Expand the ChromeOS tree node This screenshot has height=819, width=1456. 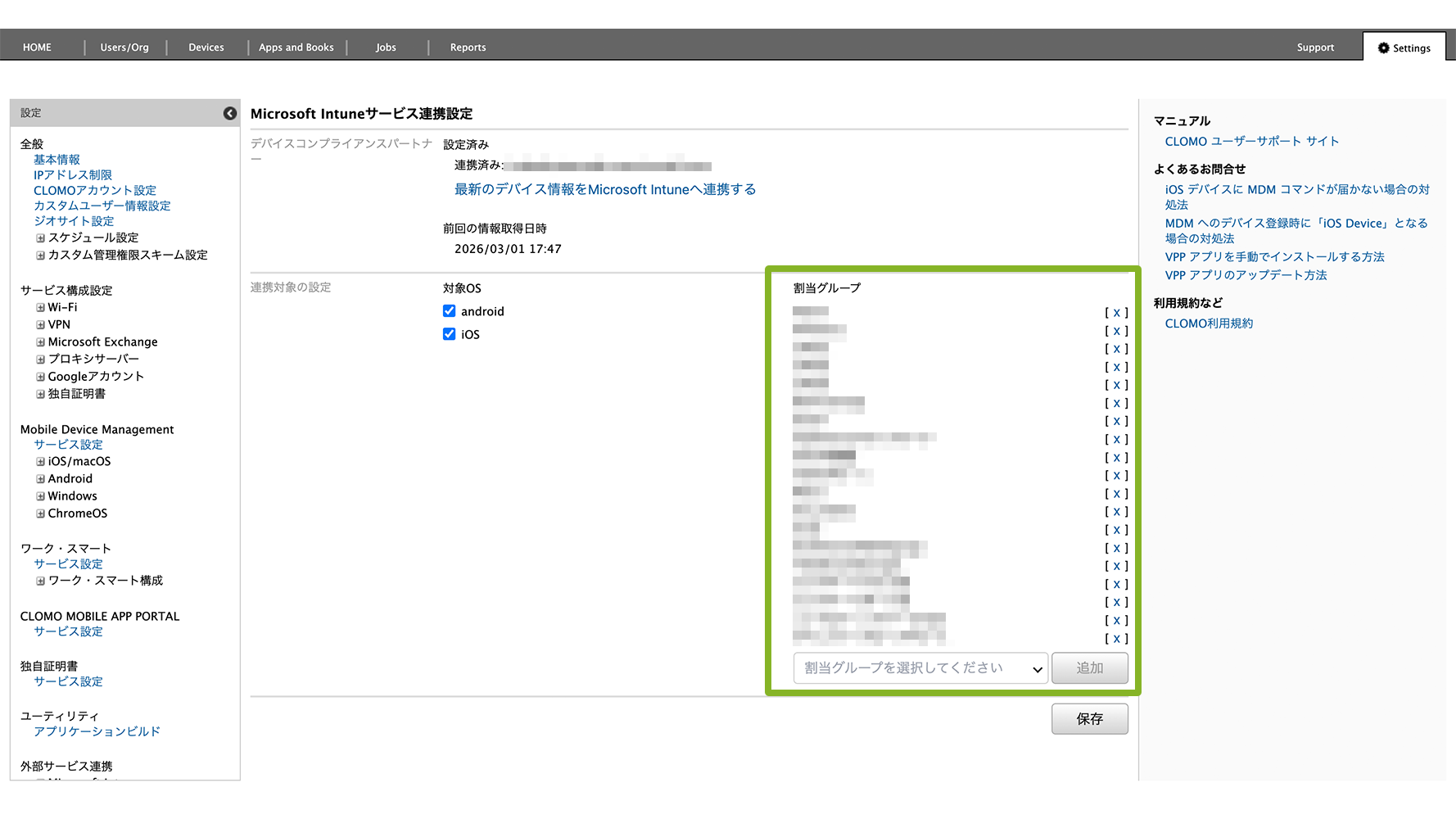coord(40,514)
